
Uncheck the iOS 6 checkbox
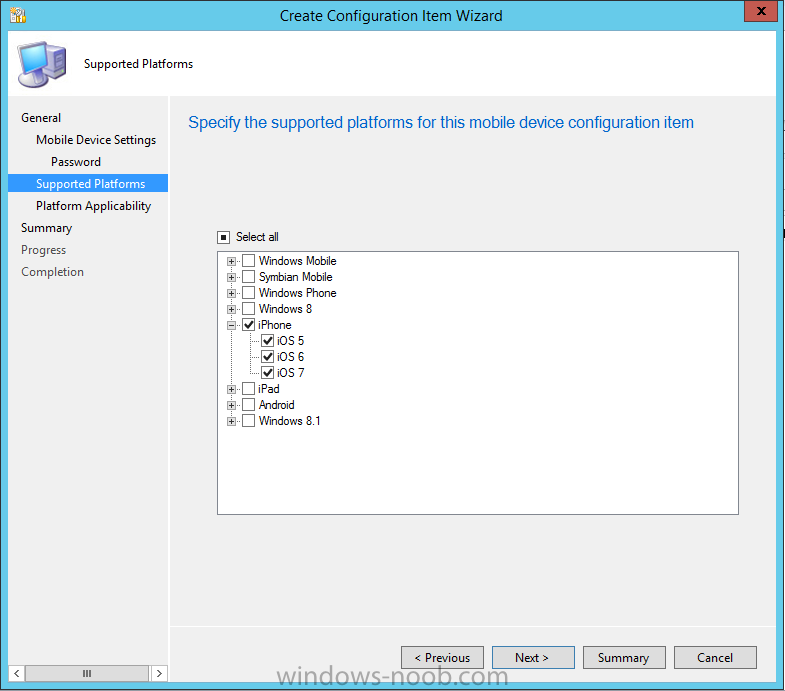click(267, 357)
